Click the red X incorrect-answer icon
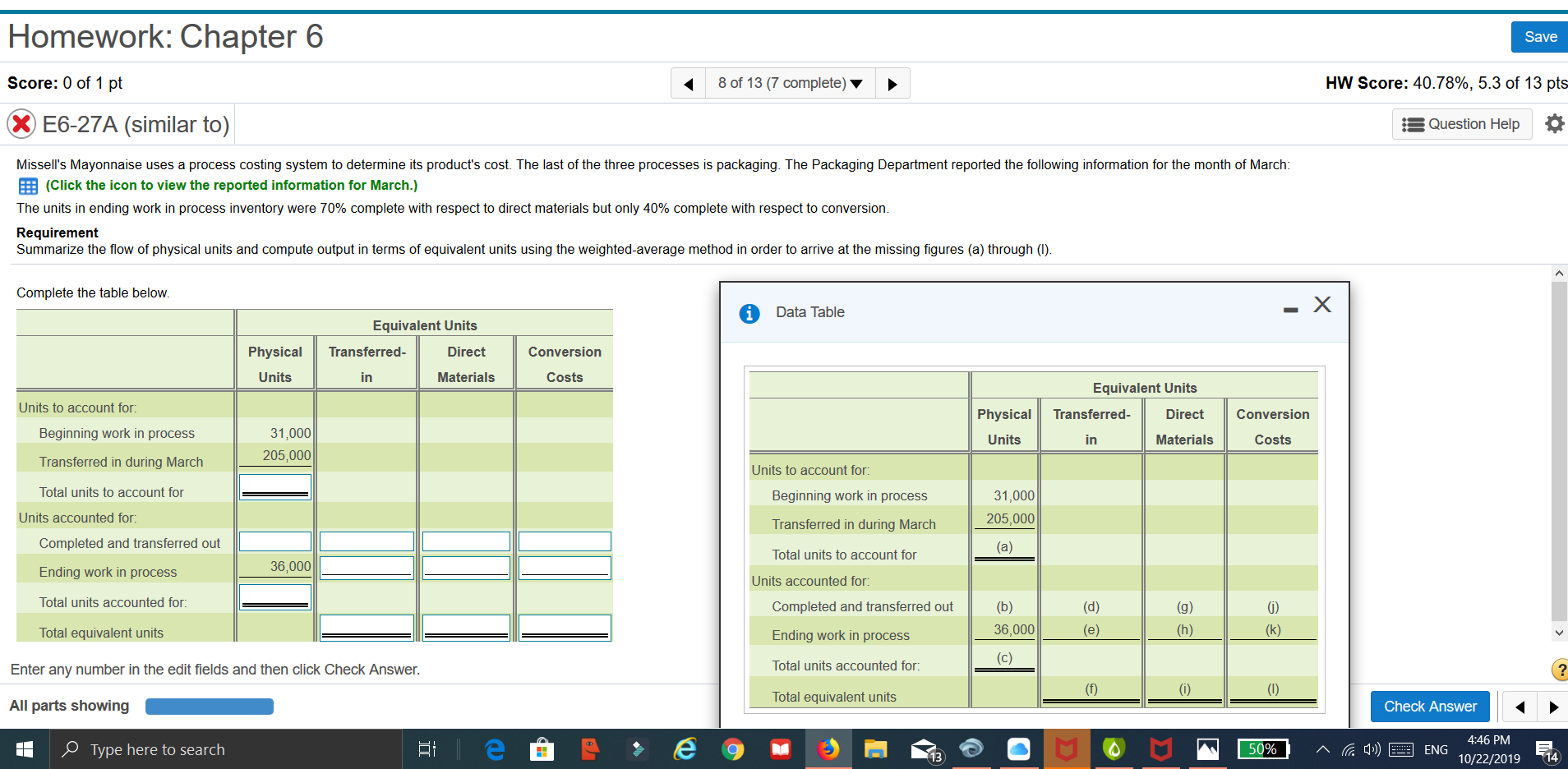 point(21,124)
